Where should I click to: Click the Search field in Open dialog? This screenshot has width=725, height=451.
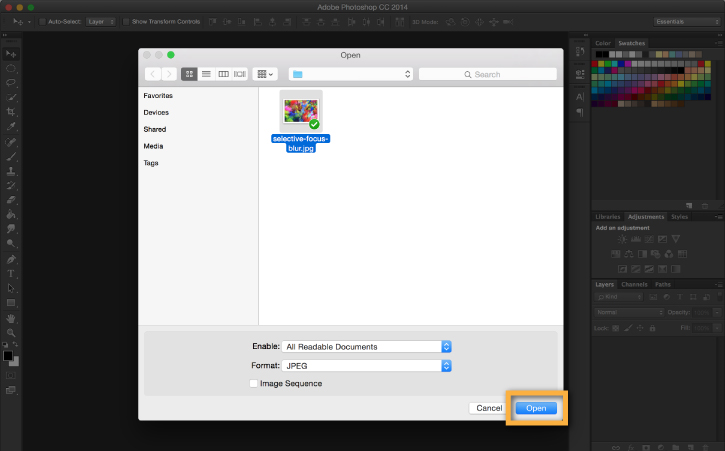pyautogui.click(x=487, y=74)
